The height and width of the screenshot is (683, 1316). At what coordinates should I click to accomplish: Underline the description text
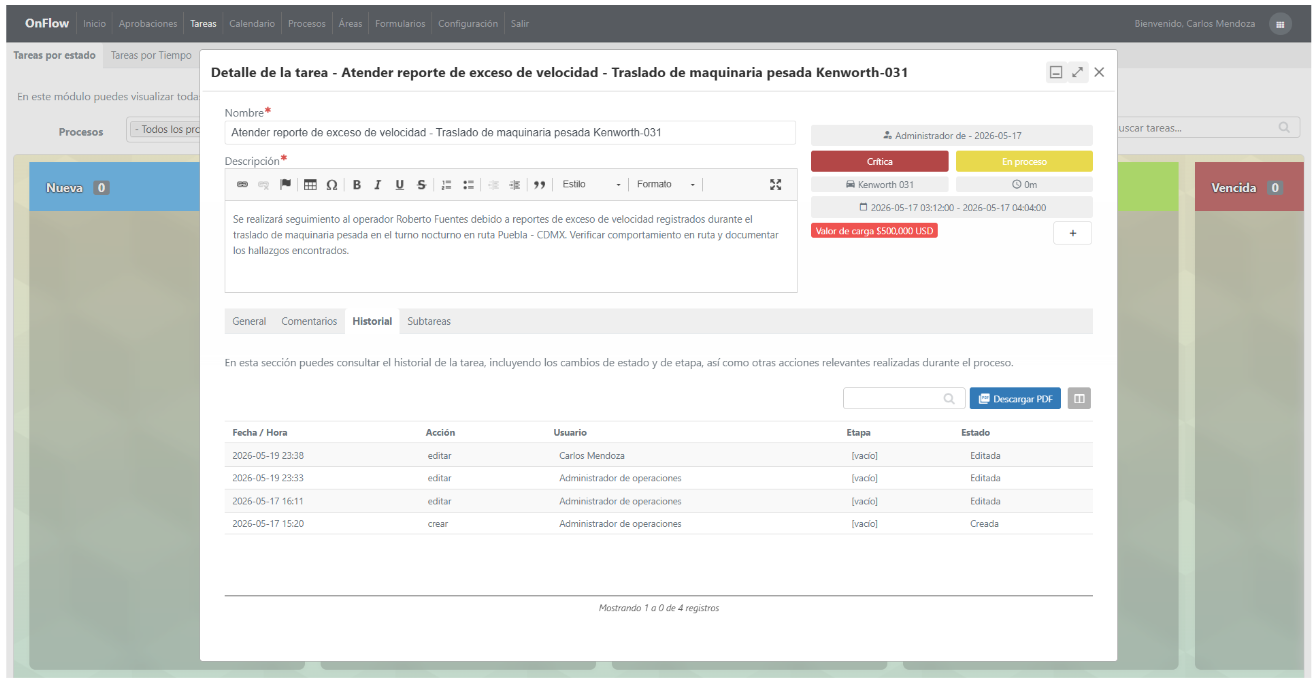pyautogui.click(x=400, y=184)
